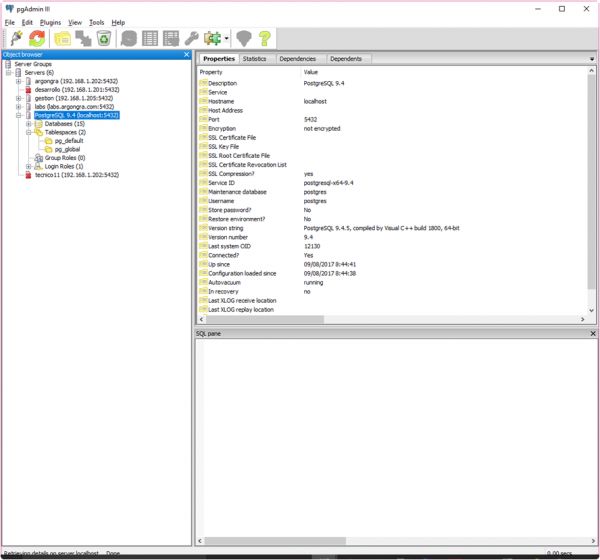
Task: Click the Properties toolbar icon
Action: (62, 39)
